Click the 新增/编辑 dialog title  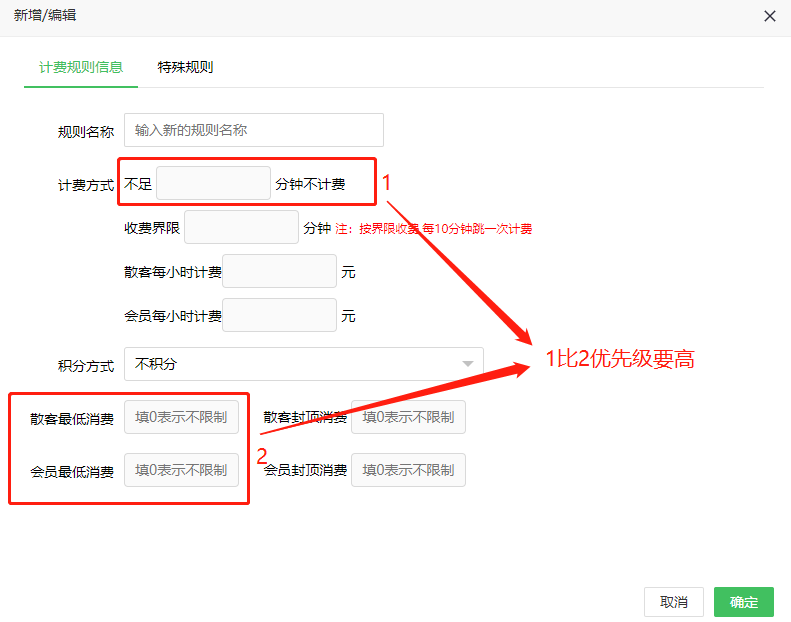45,16
